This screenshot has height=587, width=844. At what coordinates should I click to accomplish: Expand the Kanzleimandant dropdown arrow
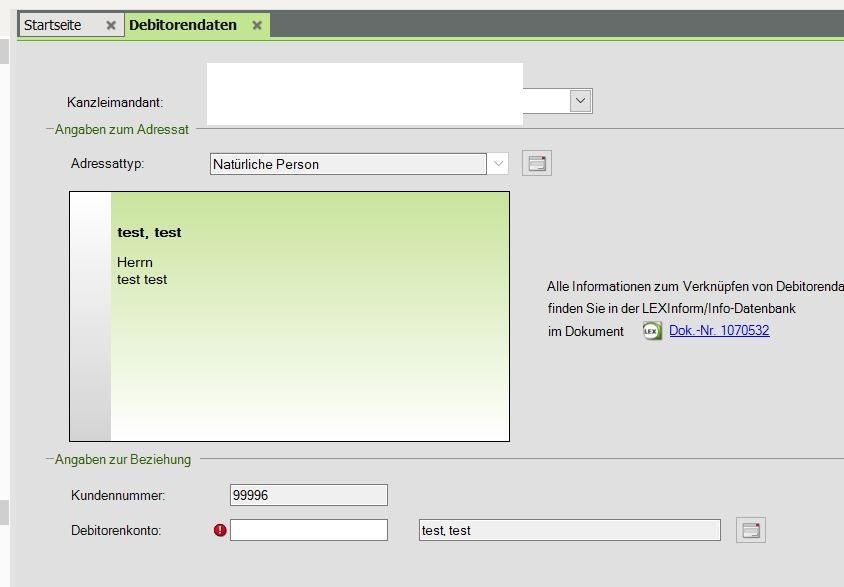(x=580, y=100)
